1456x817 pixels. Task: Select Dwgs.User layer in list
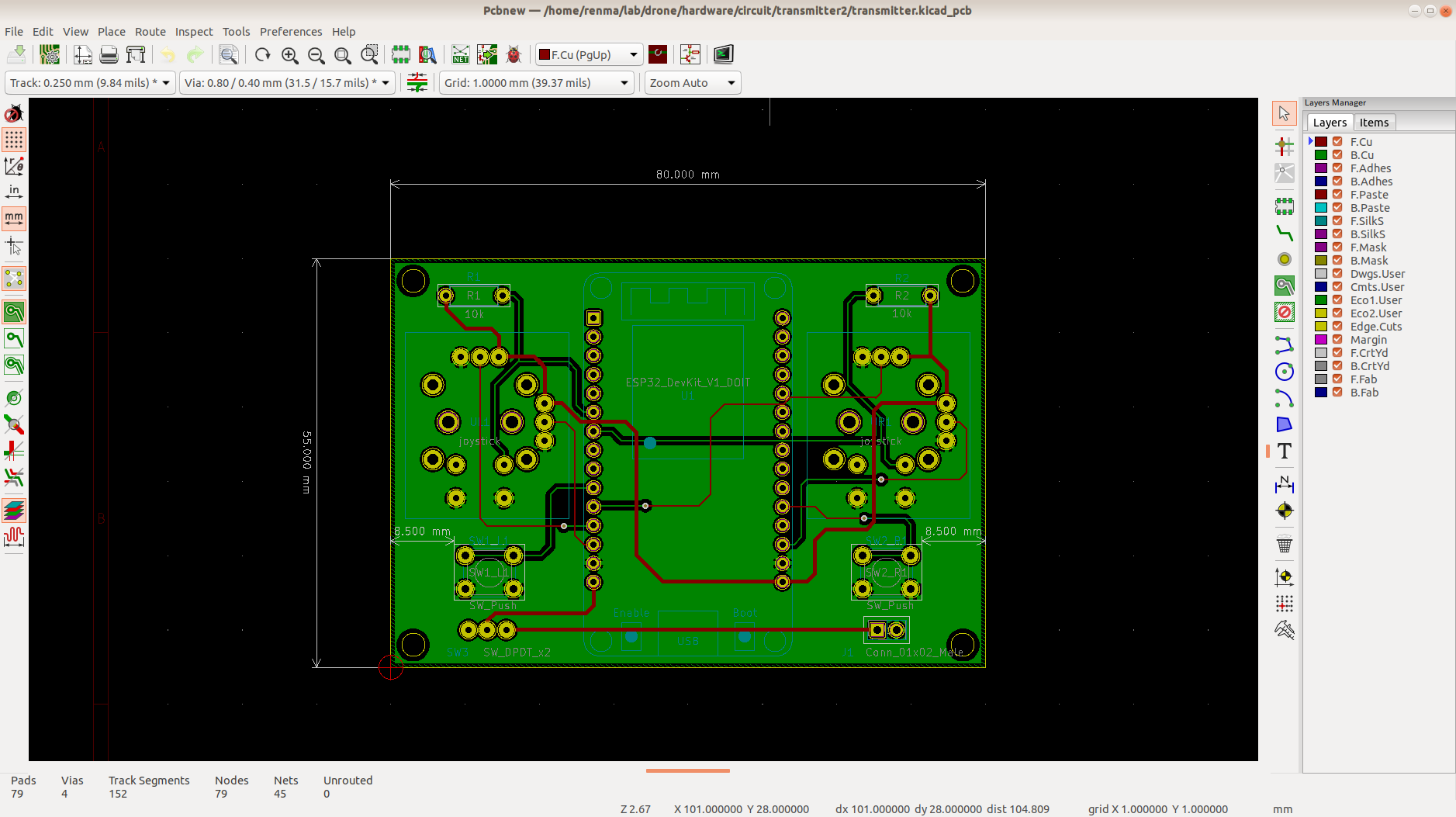(x=1377, y=274)
